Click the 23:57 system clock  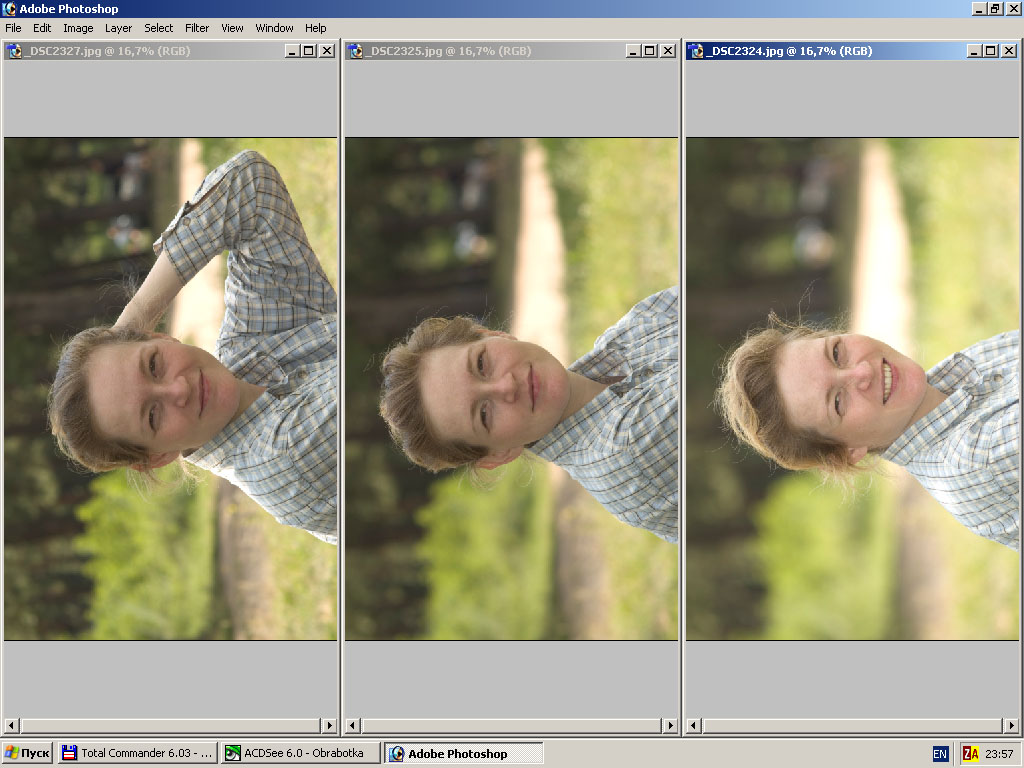point(999,754)
